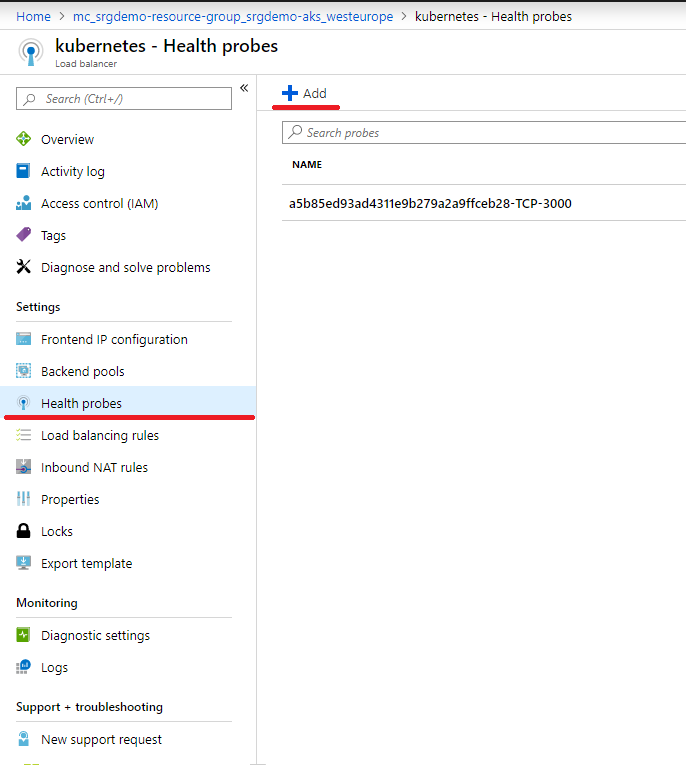Click the Properties sliders icon
The height and width of the screenshot is (765, 686).
(23, 499)
